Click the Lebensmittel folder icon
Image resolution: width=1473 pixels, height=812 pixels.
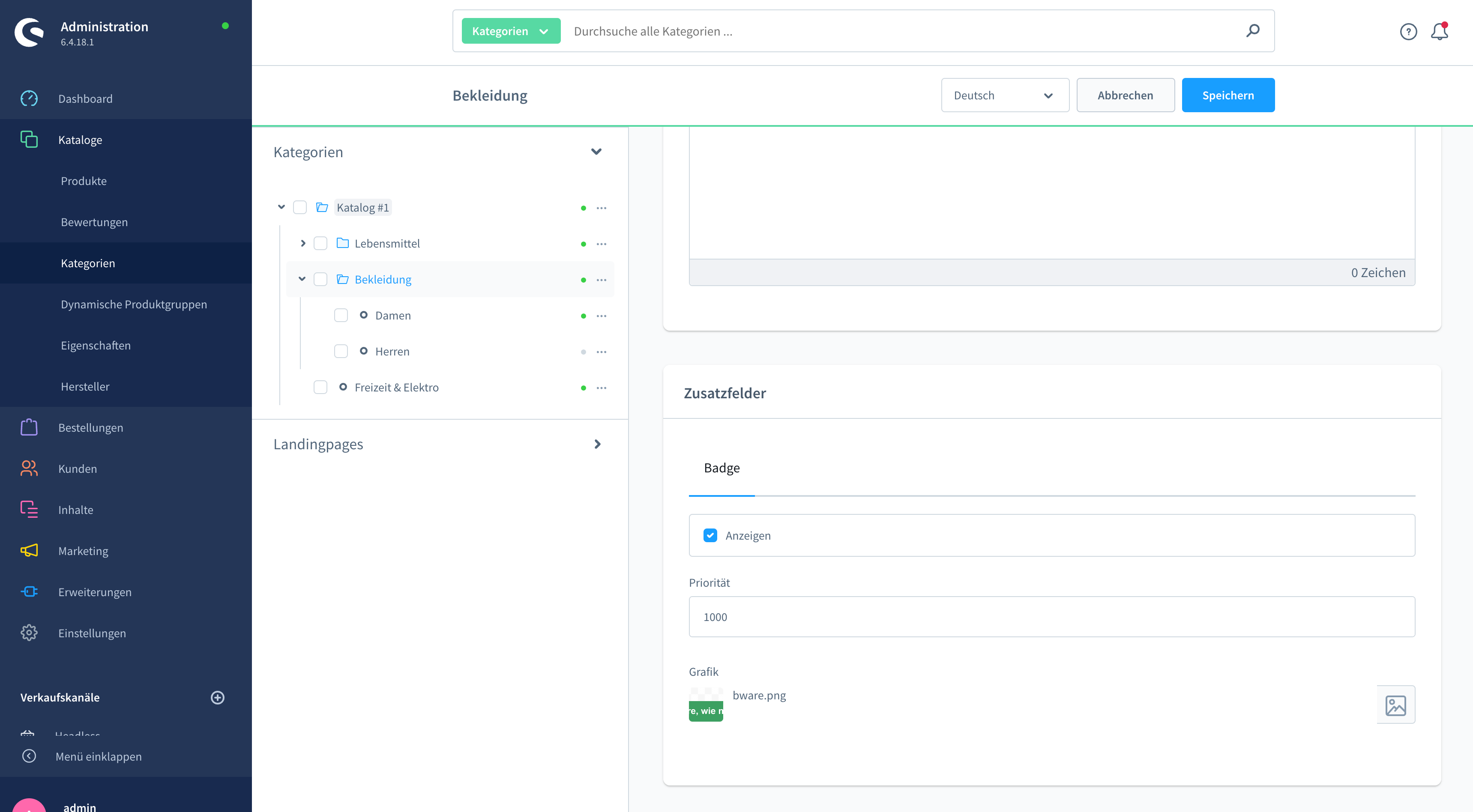(x=342, y=243)
